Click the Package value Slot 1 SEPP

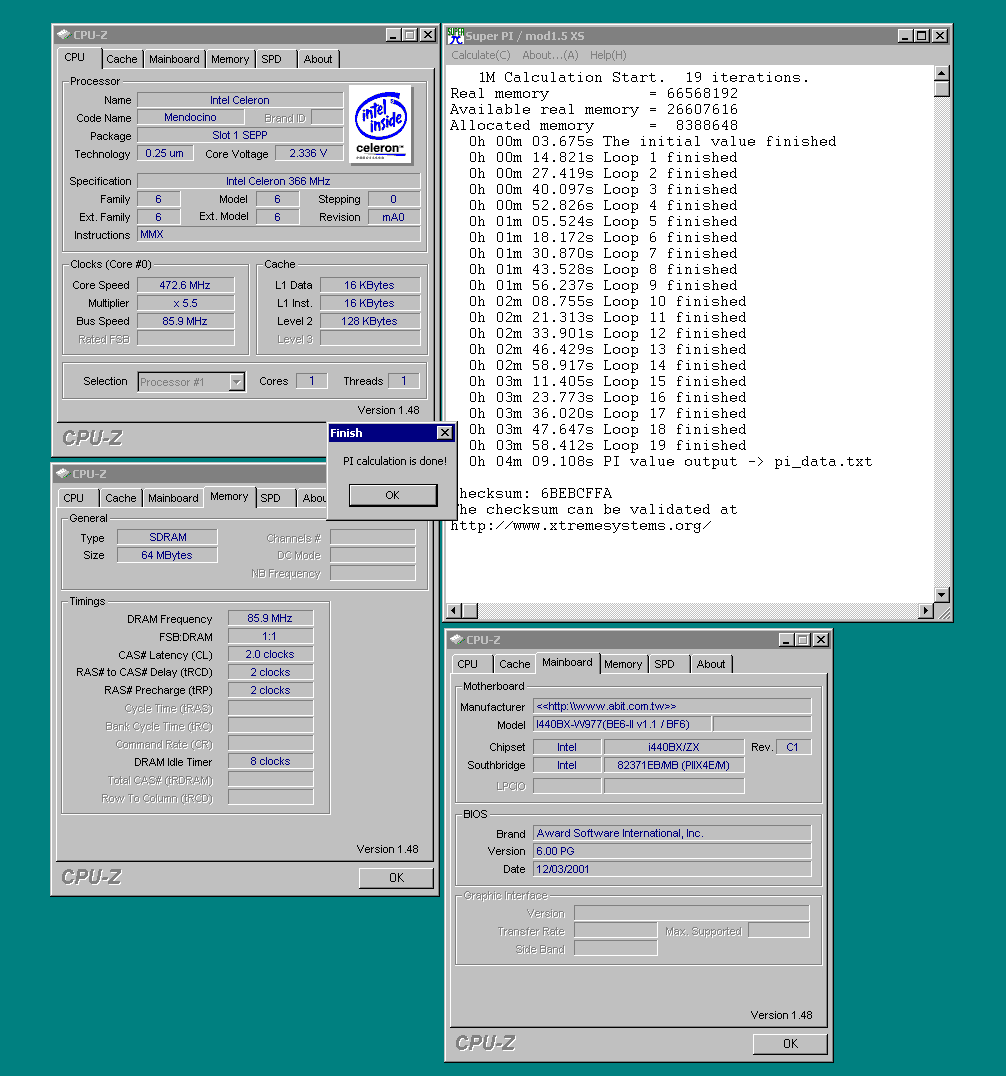240,135
